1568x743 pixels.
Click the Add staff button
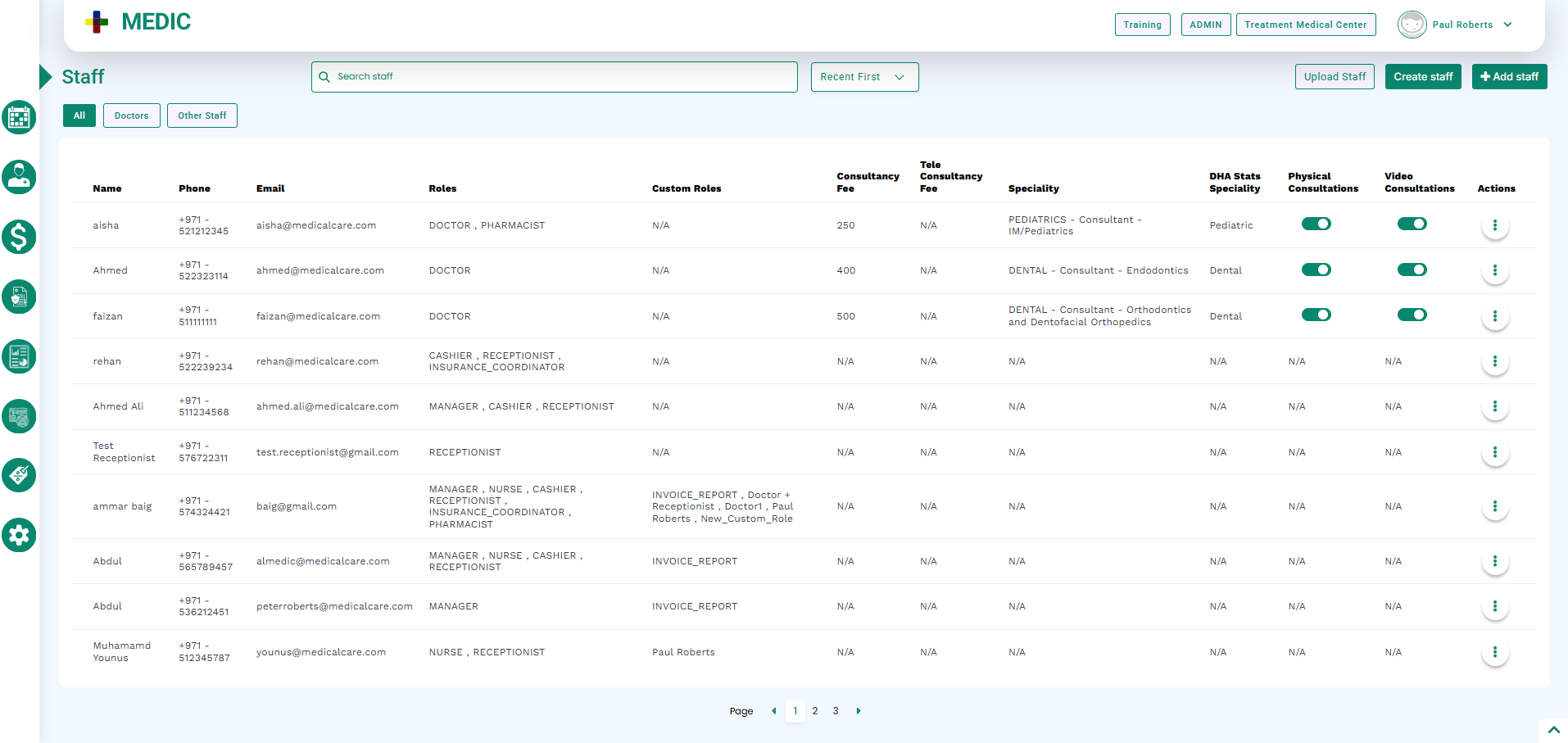tap(1509, 76)
